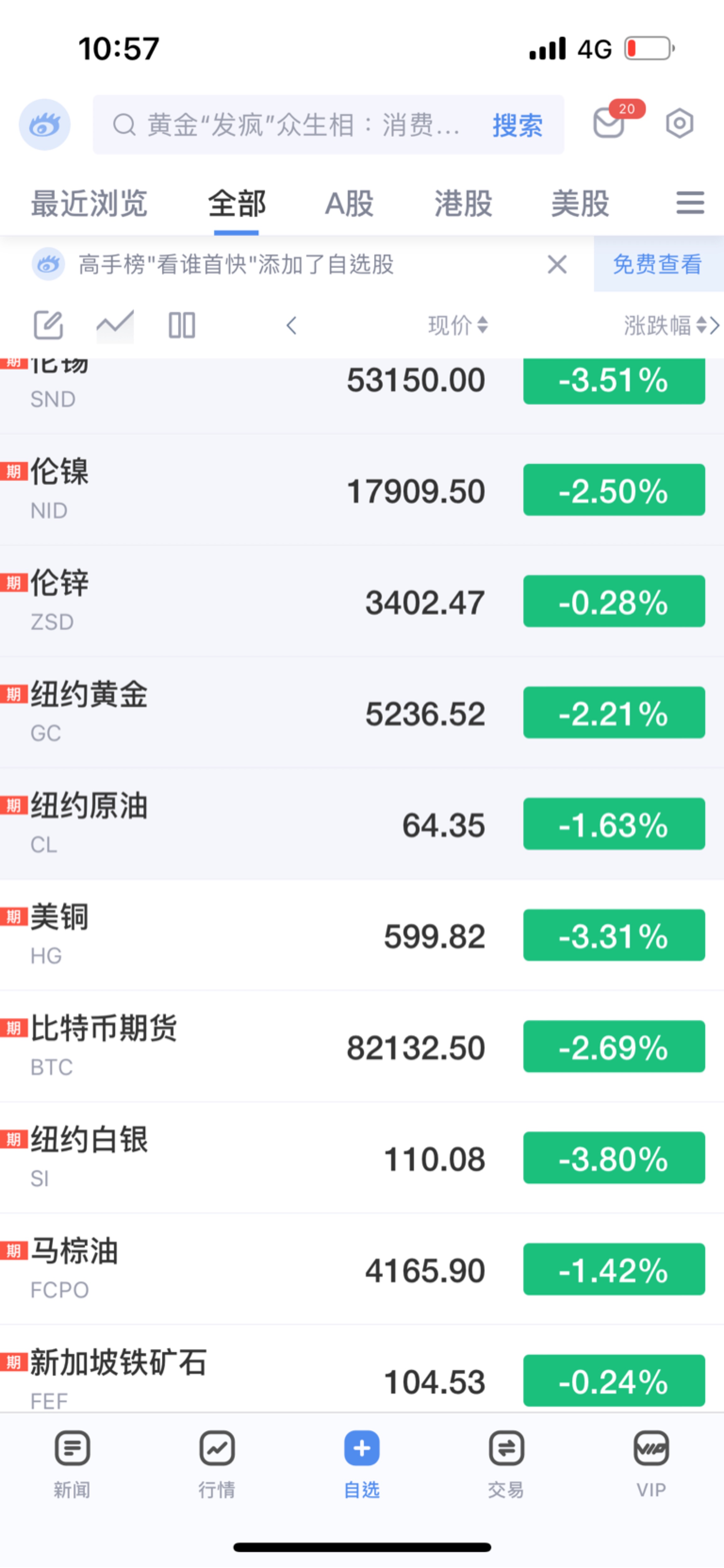Expand the hamburger category menu
Image resolution: width=724 pixels, height=1568 pixels.
690,203
